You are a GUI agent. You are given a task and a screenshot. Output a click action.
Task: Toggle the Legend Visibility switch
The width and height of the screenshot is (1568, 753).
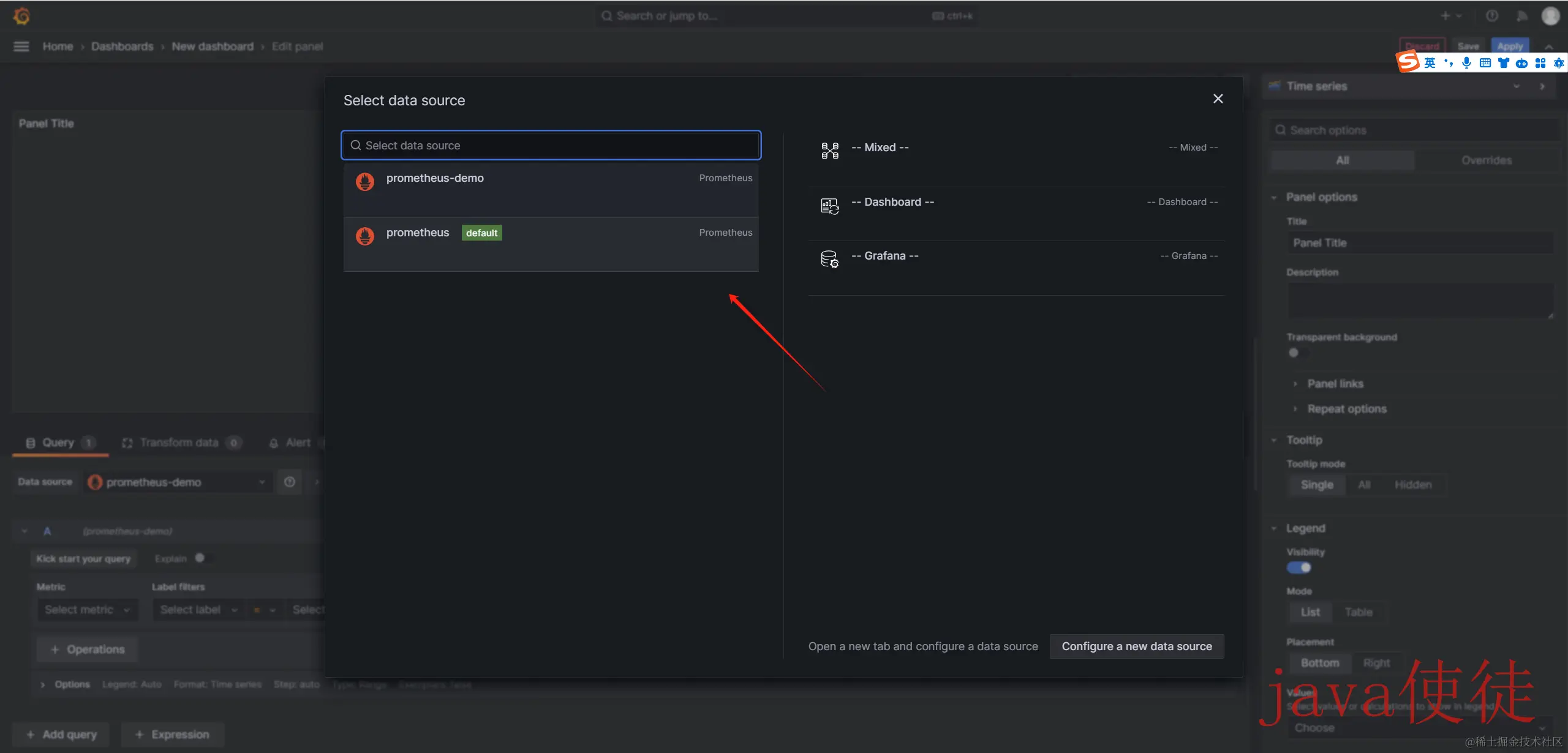click(x=1298, y=568)
